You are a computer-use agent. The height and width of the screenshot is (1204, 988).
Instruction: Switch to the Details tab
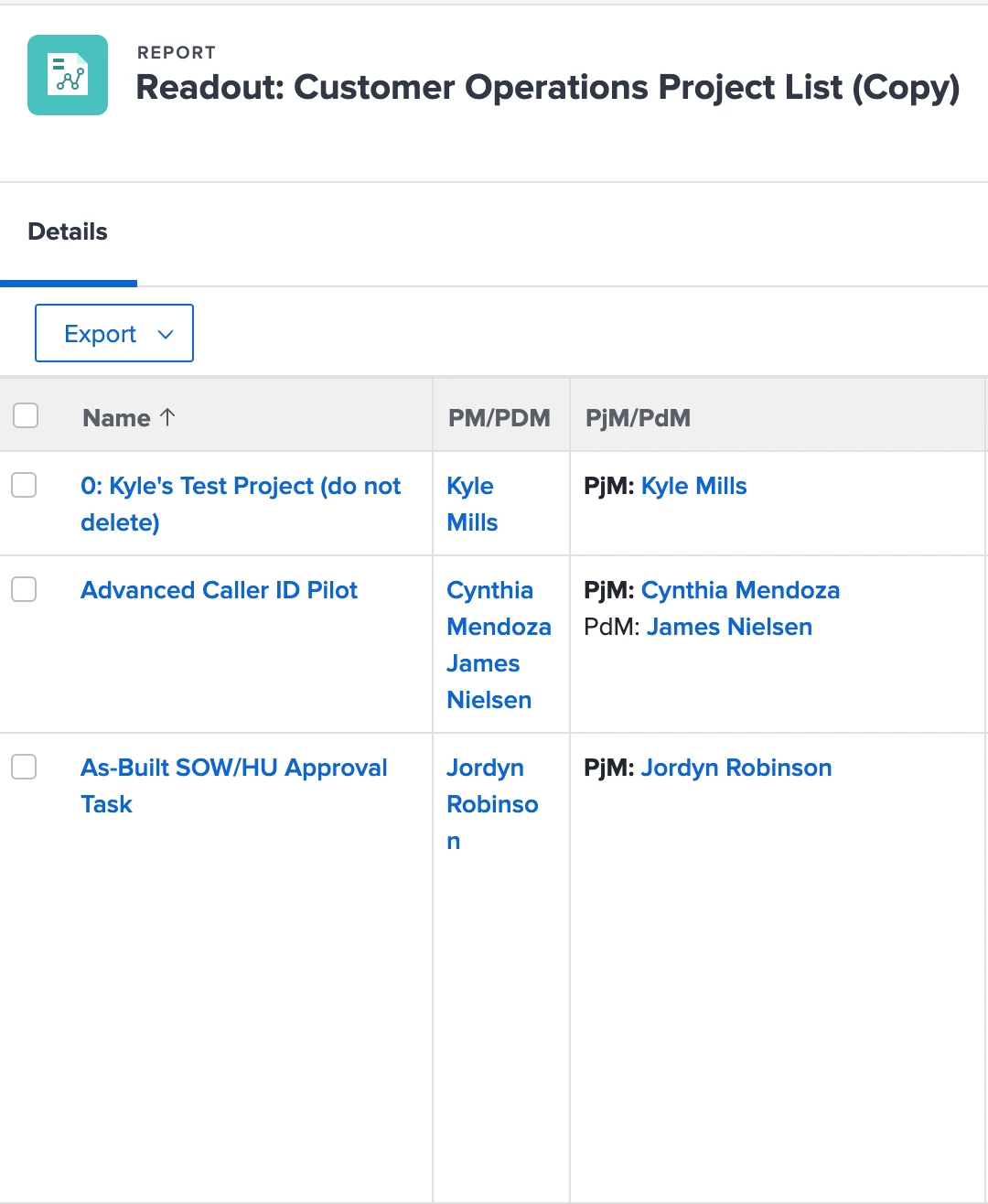[68, 231]
